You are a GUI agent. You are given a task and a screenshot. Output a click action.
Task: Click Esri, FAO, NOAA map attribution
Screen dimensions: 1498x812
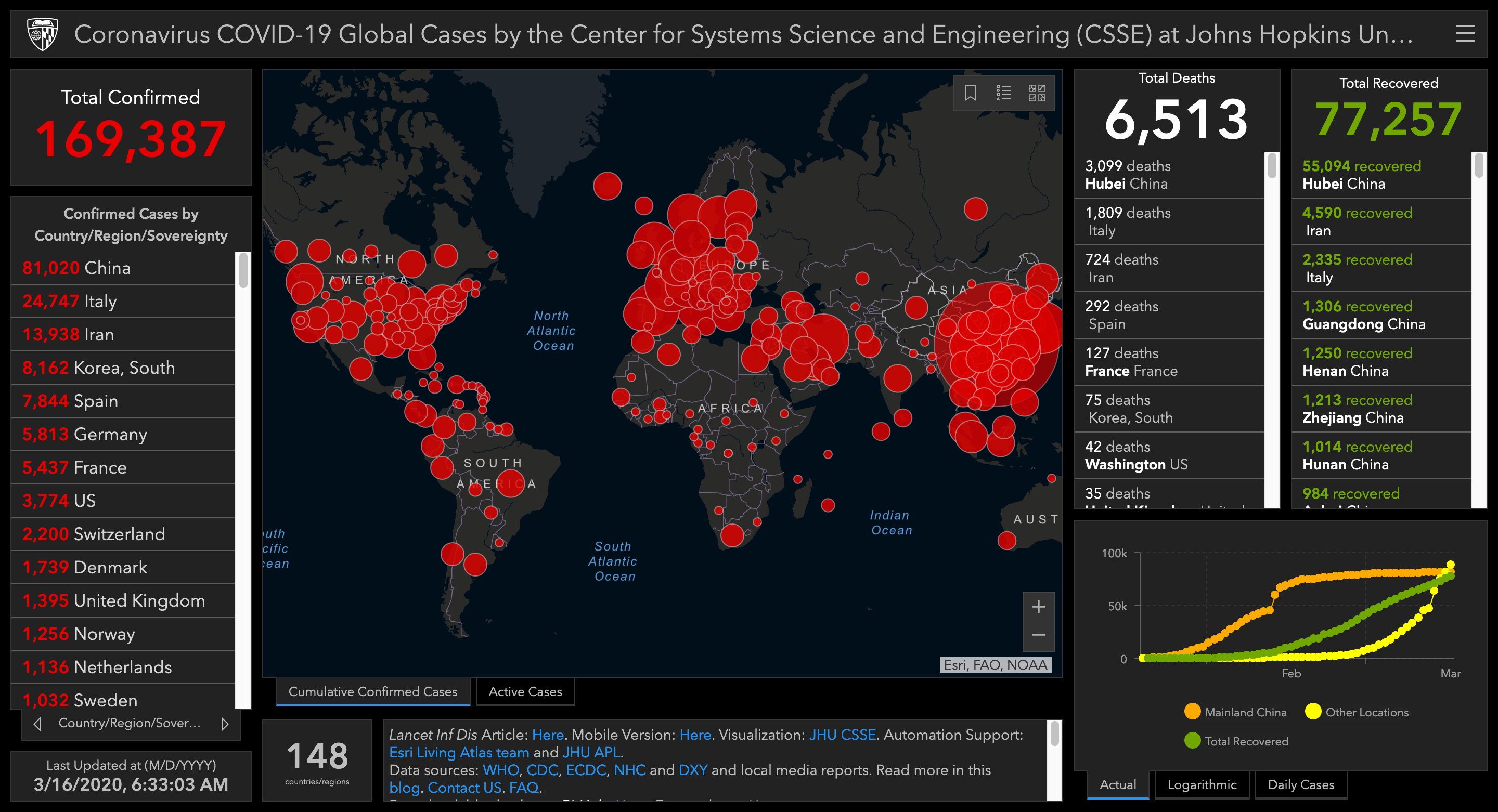(995, 665)
